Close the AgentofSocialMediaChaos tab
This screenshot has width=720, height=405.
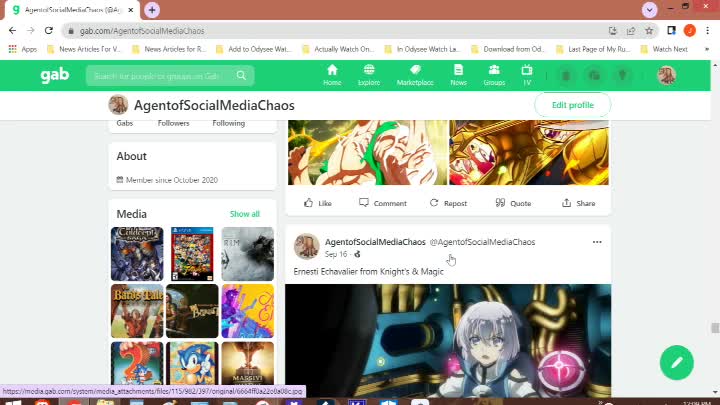130,10
